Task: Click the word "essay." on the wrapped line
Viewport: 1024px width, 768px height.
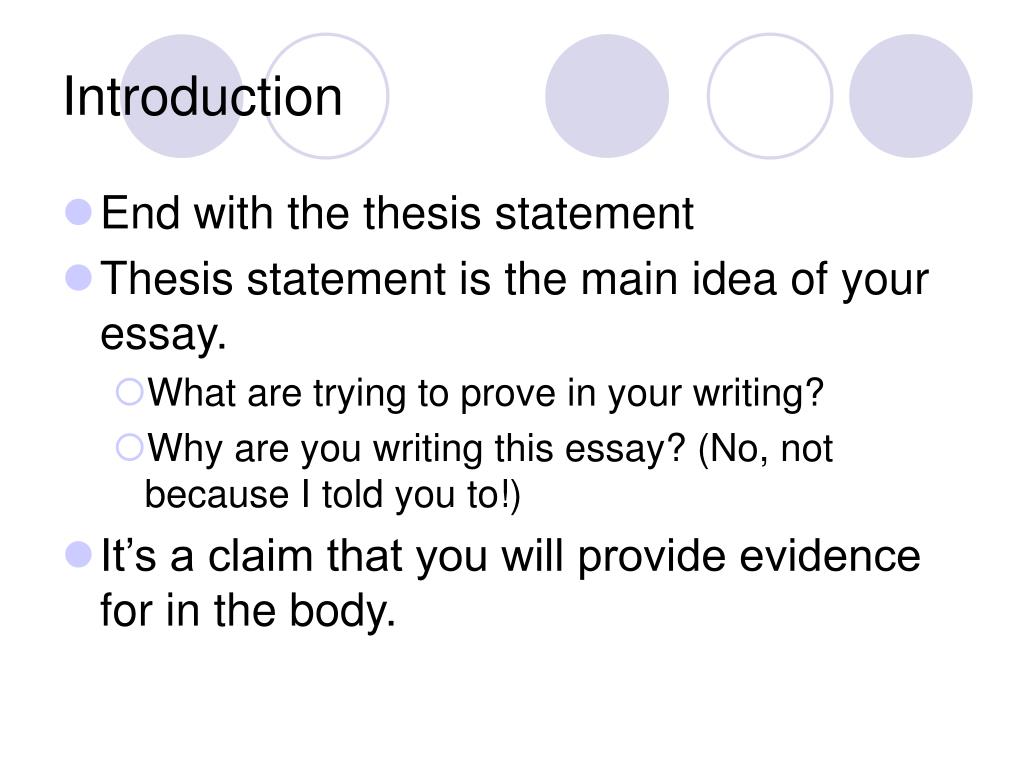Action: coord(163,335)
